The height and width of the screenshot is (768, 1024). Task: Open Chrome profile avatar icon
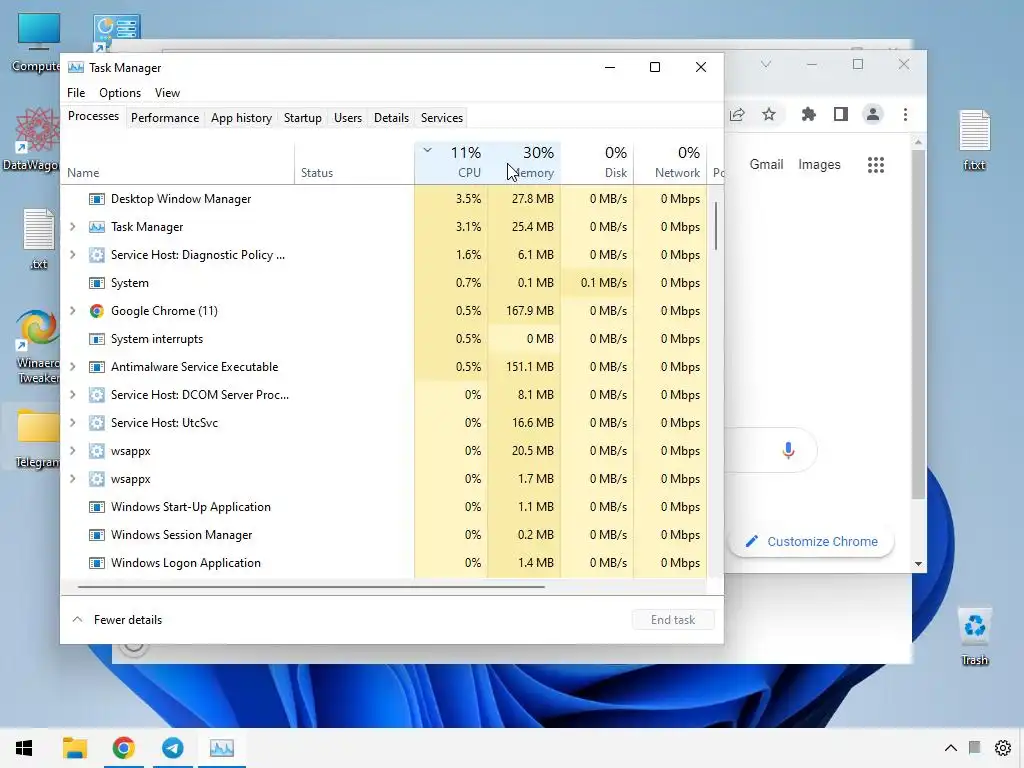(872, 114)
